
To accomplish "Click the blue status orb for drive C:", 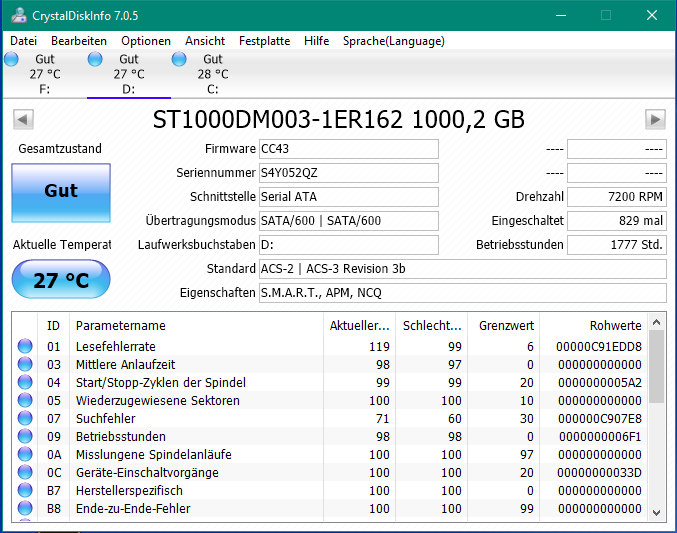I will click(x=179, y=59).
